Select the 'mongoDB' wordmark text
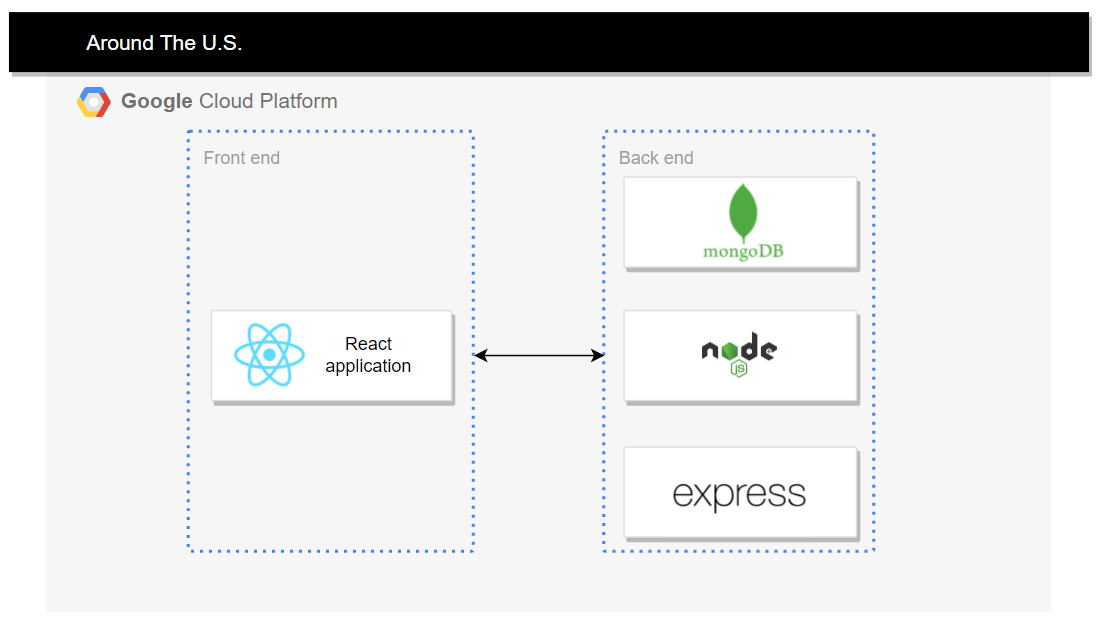This screenshot has width=1099, height=622. pos(743,252)
